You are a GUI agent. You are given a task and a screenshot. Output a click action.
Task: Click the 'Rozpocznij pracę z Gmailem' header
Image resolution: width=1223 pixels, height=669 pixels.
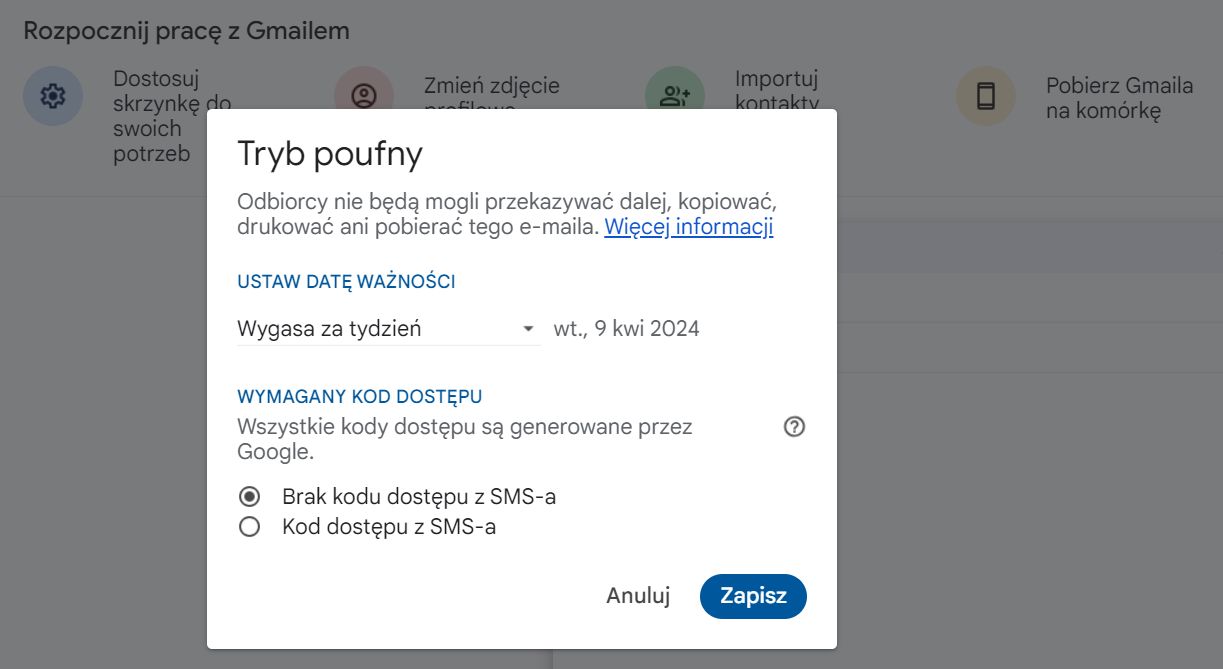(x=186, y=31)
